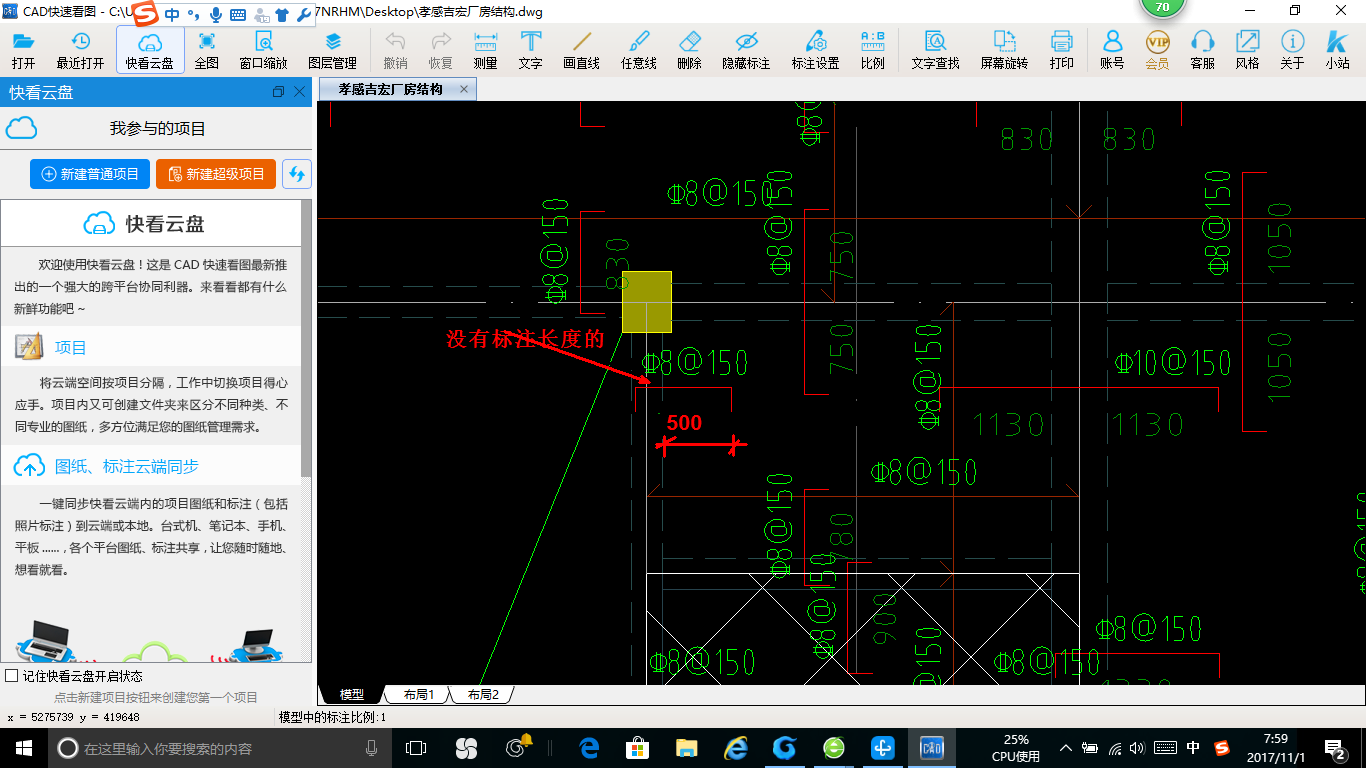The image size is (1366, 768).
Task: Tick 记住快看云盘开启状态 checkbox
Action: coord(12,676)
